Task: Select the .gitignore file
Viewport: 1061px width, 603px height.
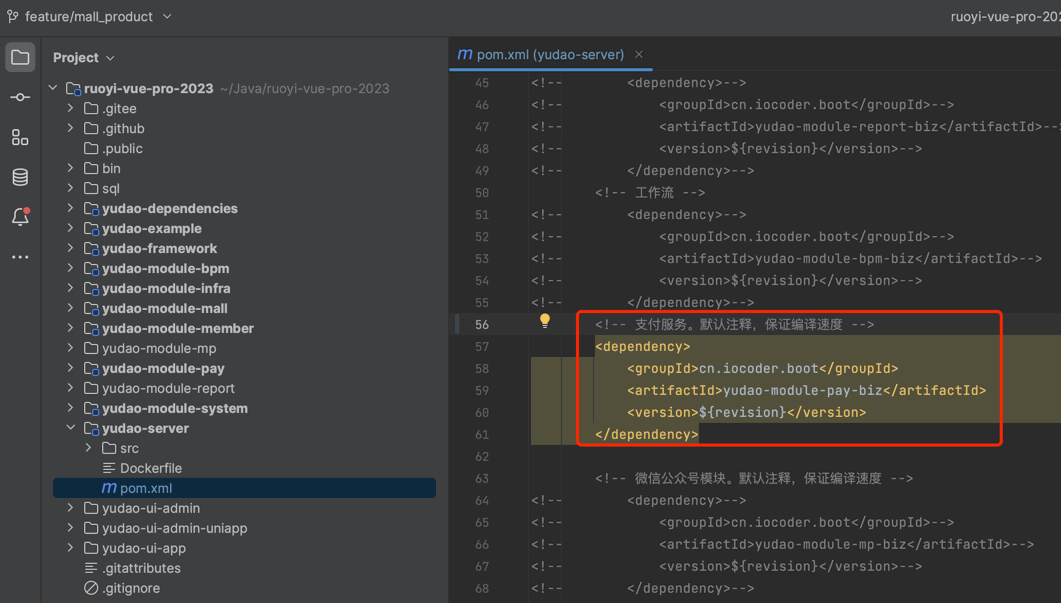Action: point(130,588)
